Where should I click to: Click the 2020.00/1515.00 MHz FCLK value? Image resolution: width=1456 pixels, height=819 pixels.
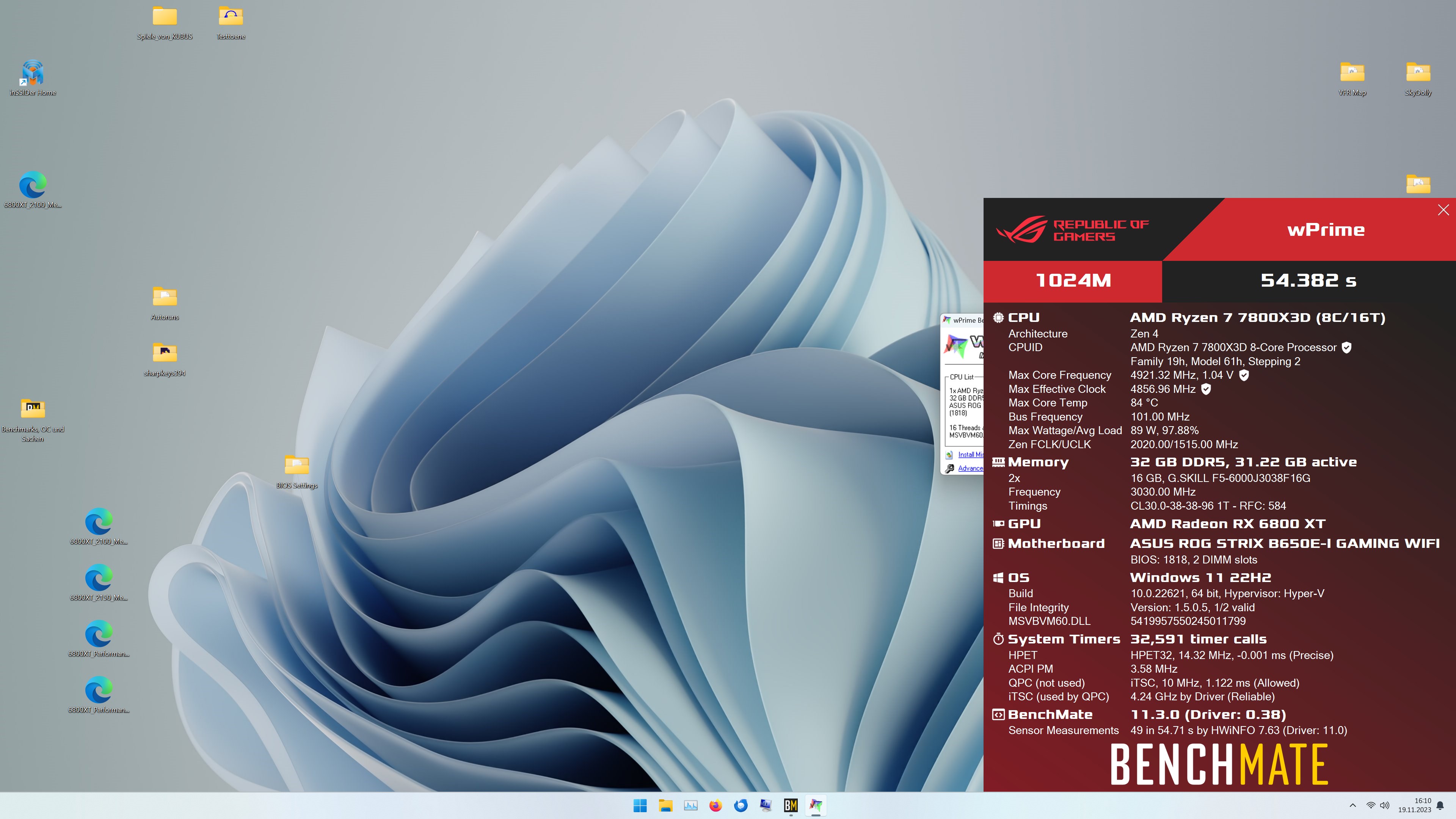click(1184, 445)
